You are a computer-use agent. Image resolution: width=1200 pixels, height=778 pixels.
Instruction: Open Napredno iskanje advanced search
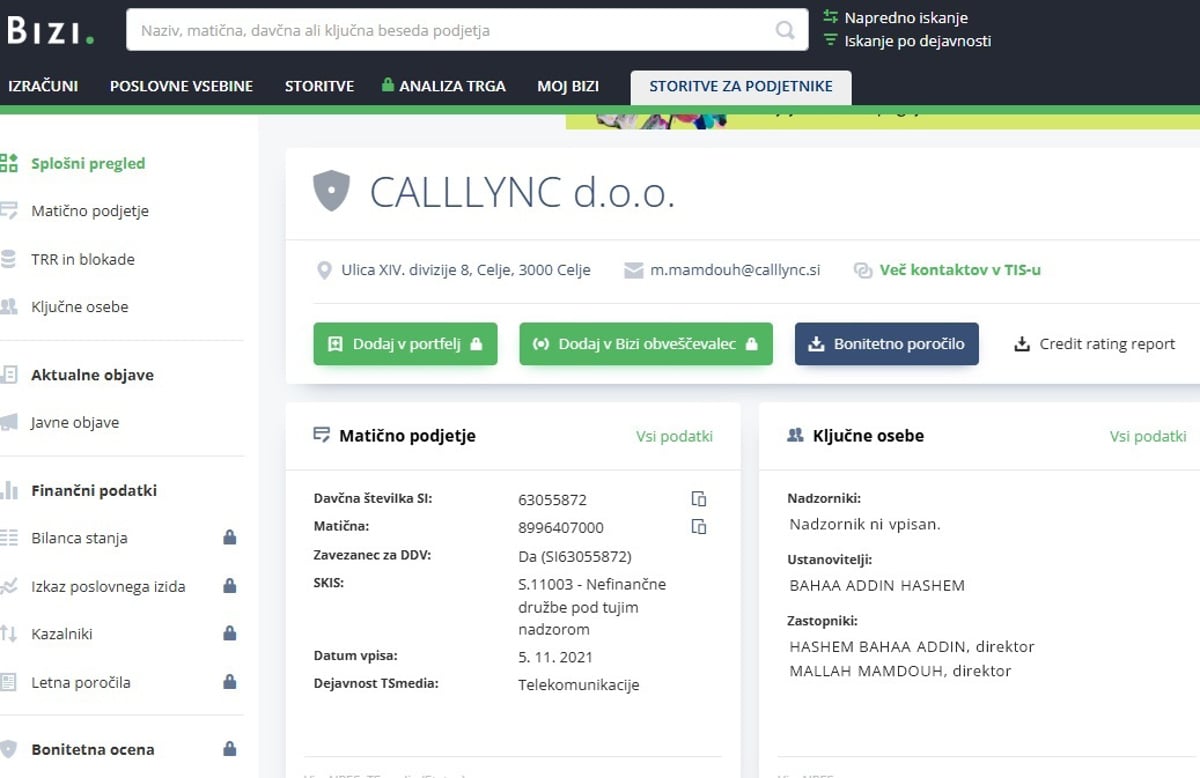[905, 17]
